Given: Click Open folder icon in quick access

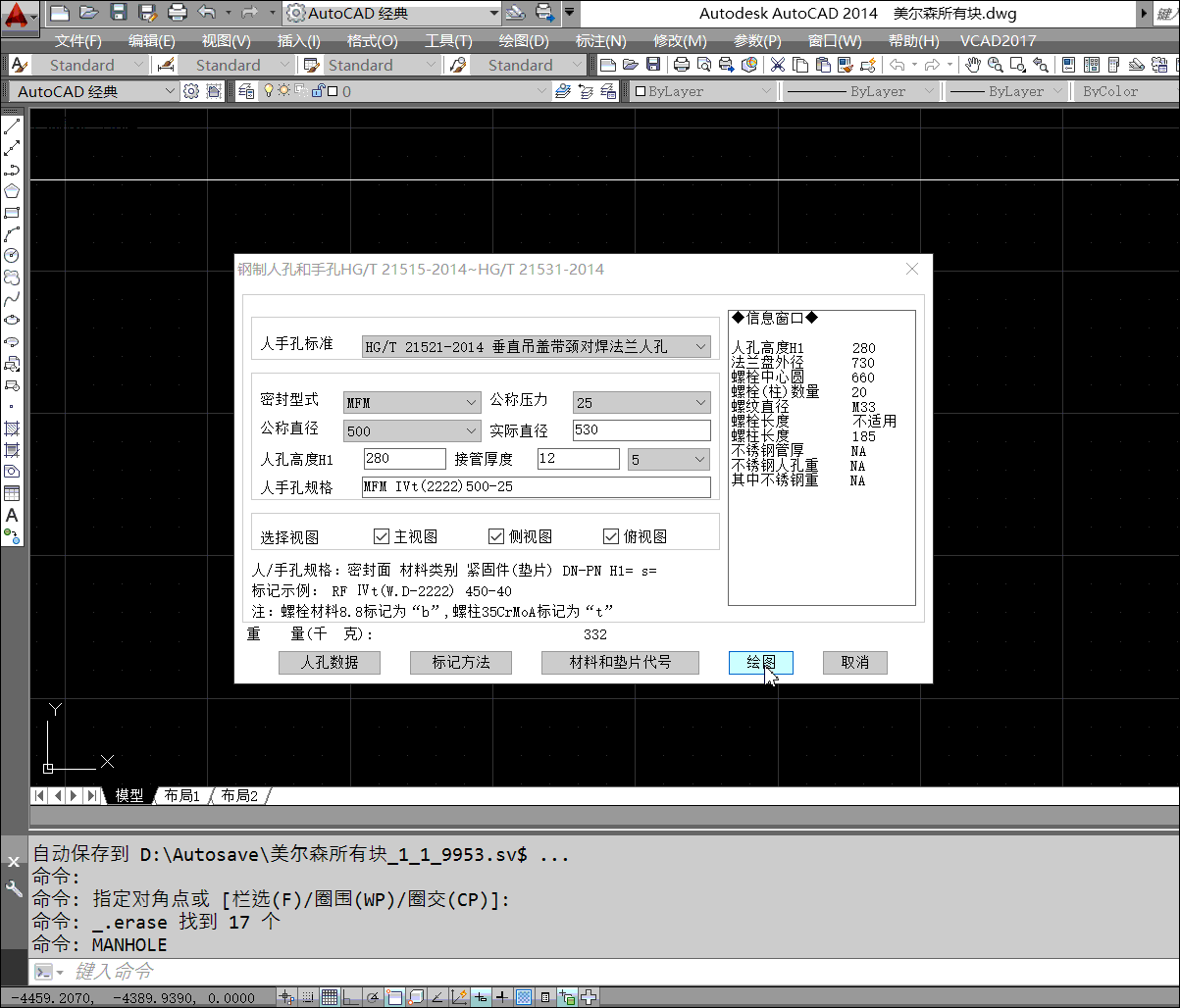Looking at the screenshot, I should (89, 13).
